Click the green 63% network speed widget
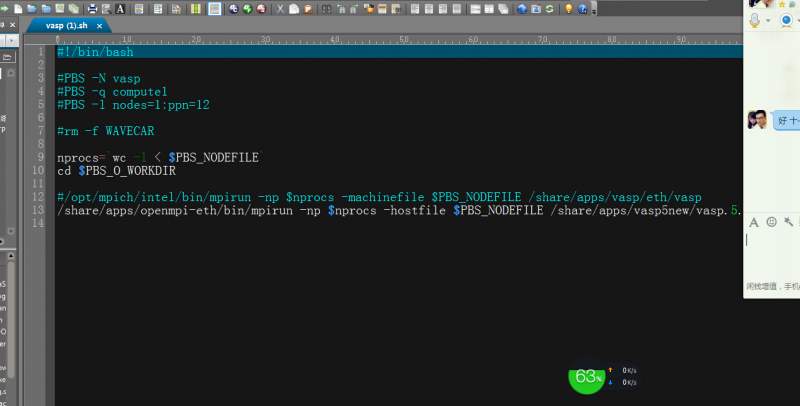The width and height of the screenshot is (800, 406). click(586, 376)
